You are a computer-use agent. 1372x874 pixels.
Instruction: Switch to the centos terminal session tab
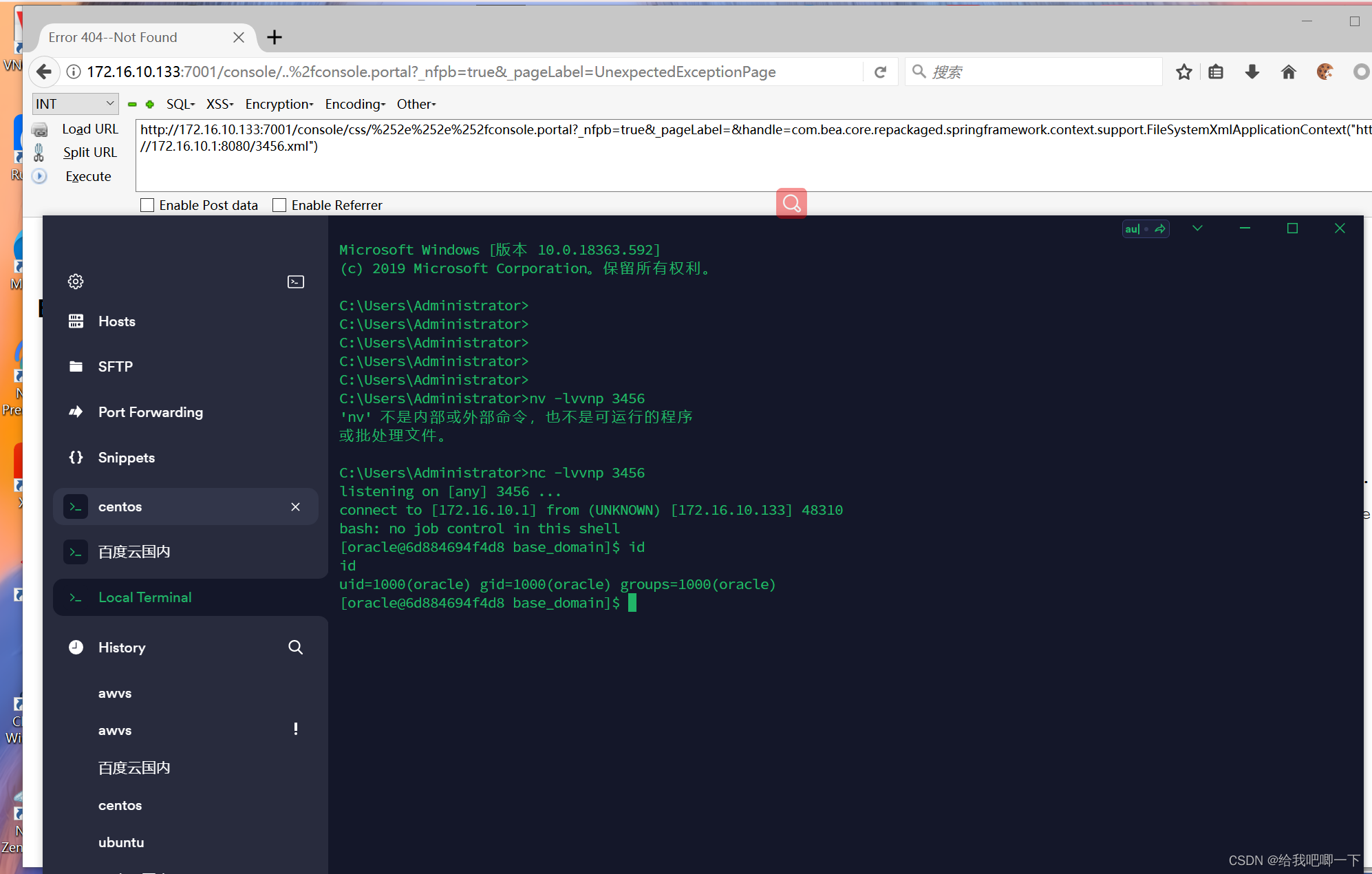pyautogui.click(x=120, y=507)
